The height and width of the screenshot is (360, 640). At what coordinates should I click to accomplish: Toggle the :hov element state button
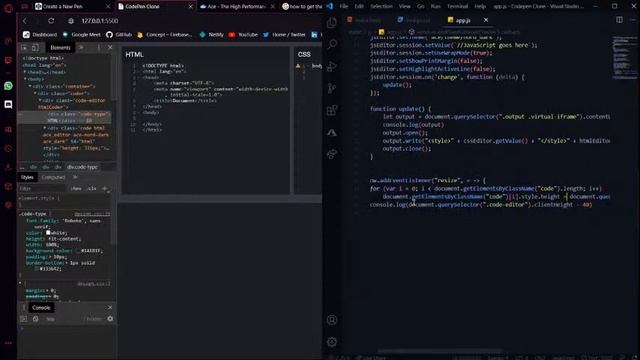76,189
